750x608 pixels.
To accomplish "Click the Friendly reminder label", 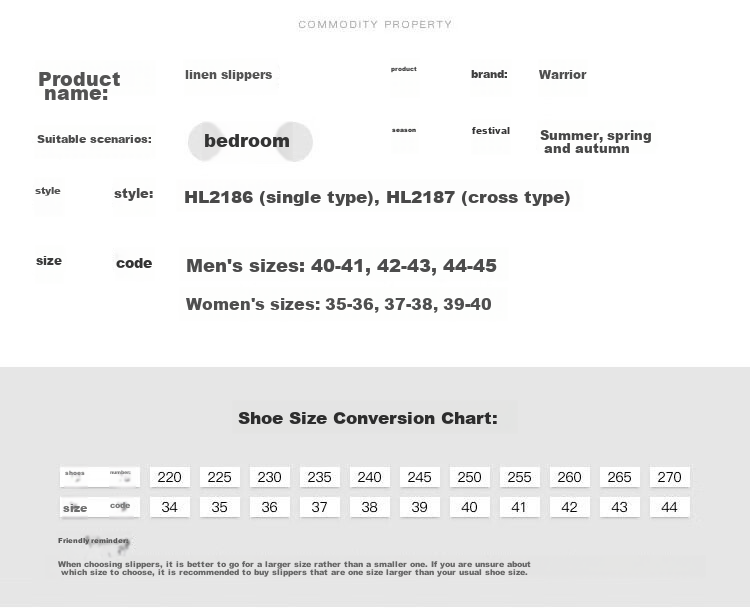I will pos(93,541).
